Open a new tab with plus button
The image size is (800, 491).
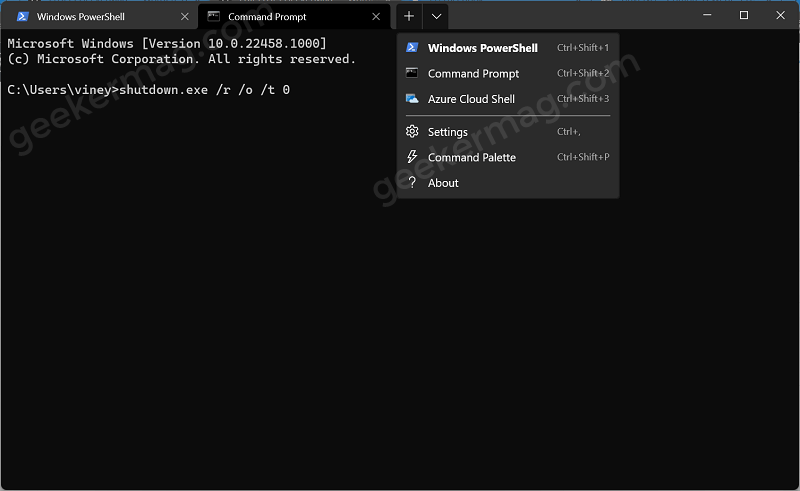(x=409, y=16)
